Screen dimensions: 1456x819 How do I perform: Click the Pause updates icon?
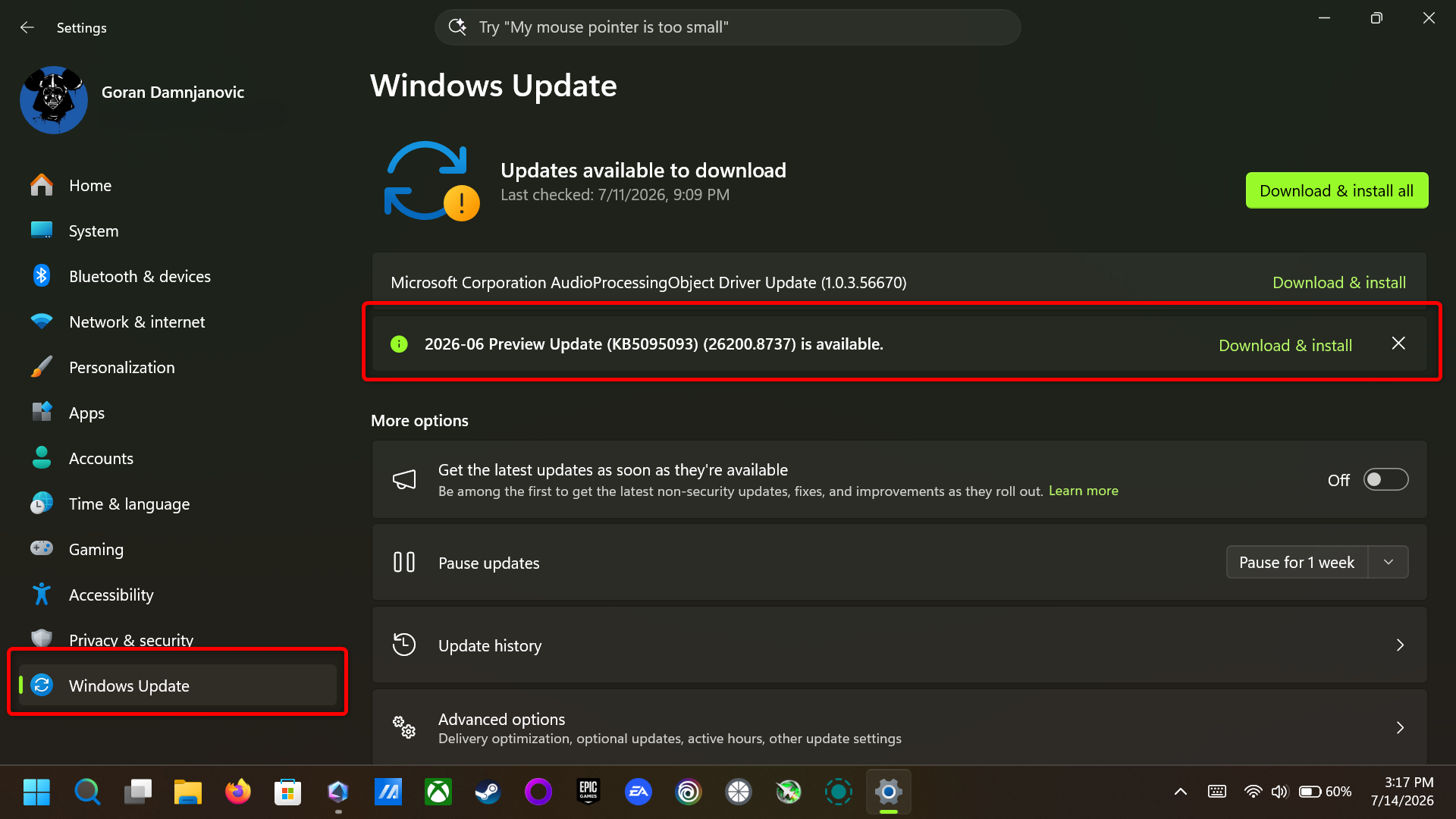[x=404, y=562]
